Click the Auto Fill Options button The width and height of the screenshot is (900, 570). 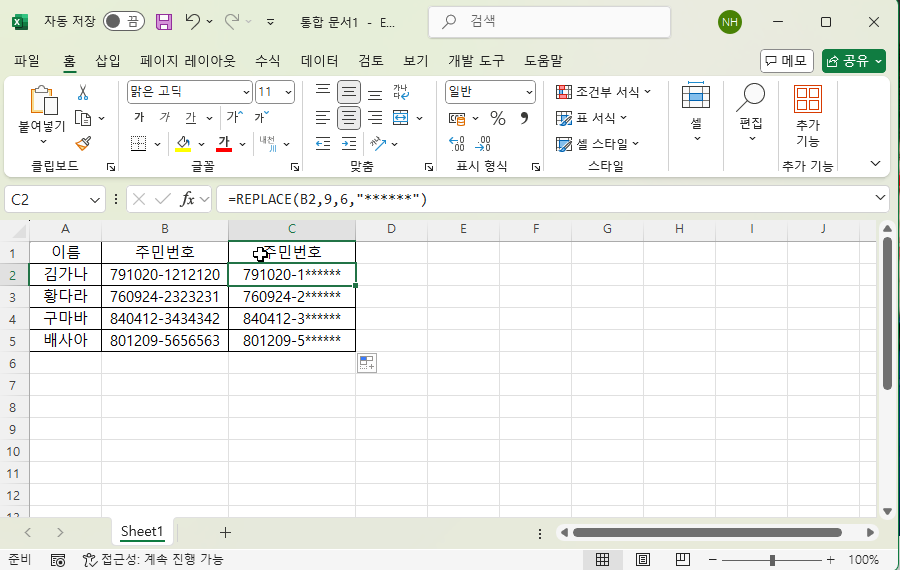367,363
